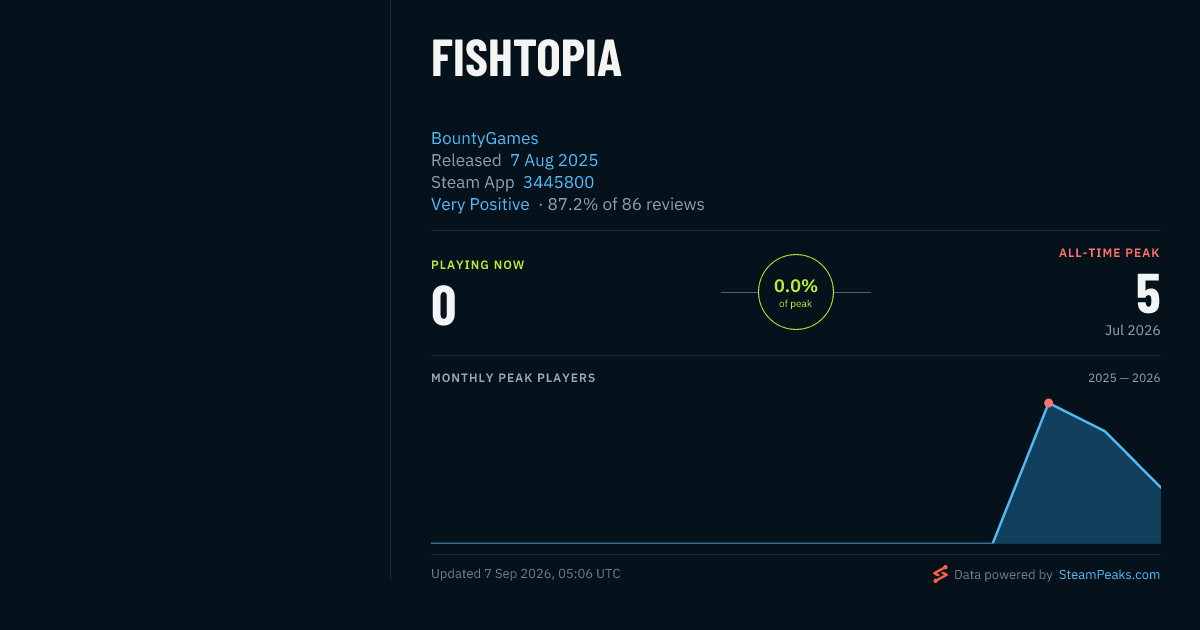Click the SteamPeaks logo icon
This screenshot has width=1200, height=630.
click(x=940, y=574)
